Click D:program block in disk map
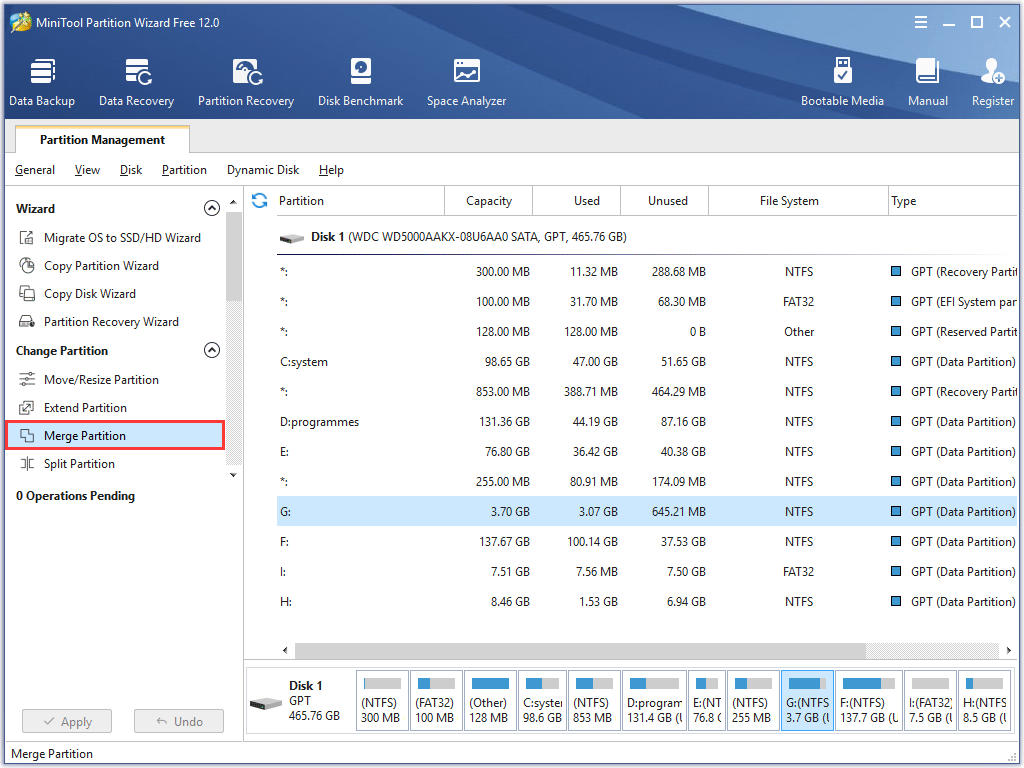Screen dimensions: 1024x768 coord(654,701)
